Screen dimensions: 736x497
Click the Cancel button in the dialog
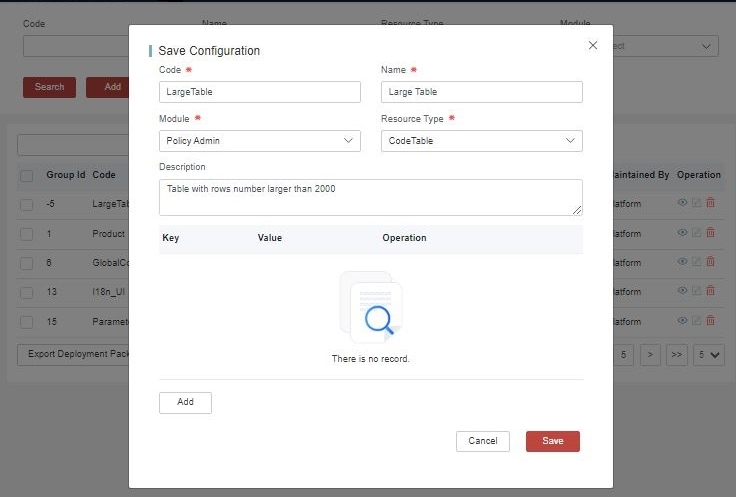tap(483, 441)
